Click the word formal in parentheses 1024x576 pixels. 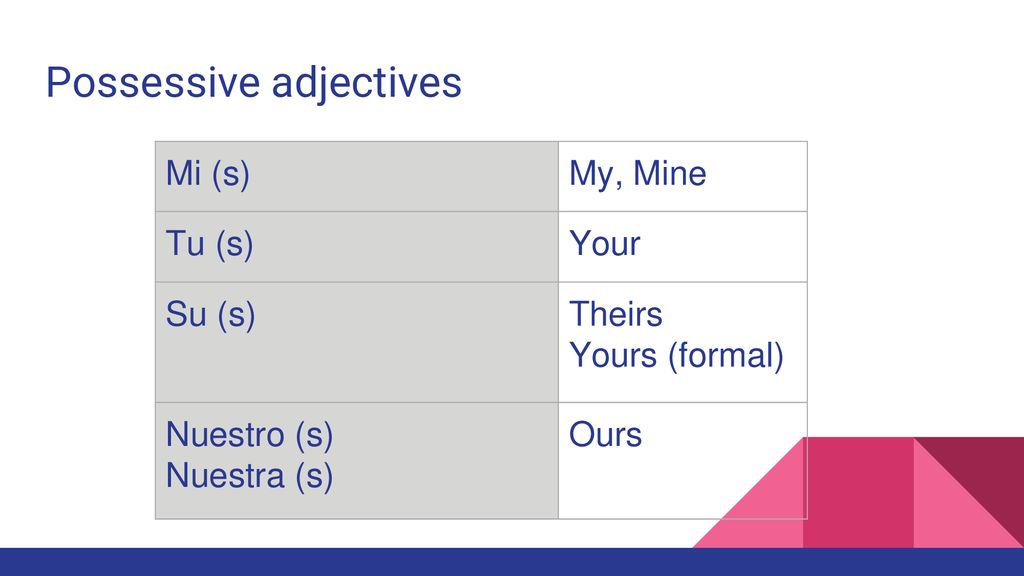point(725,356)
